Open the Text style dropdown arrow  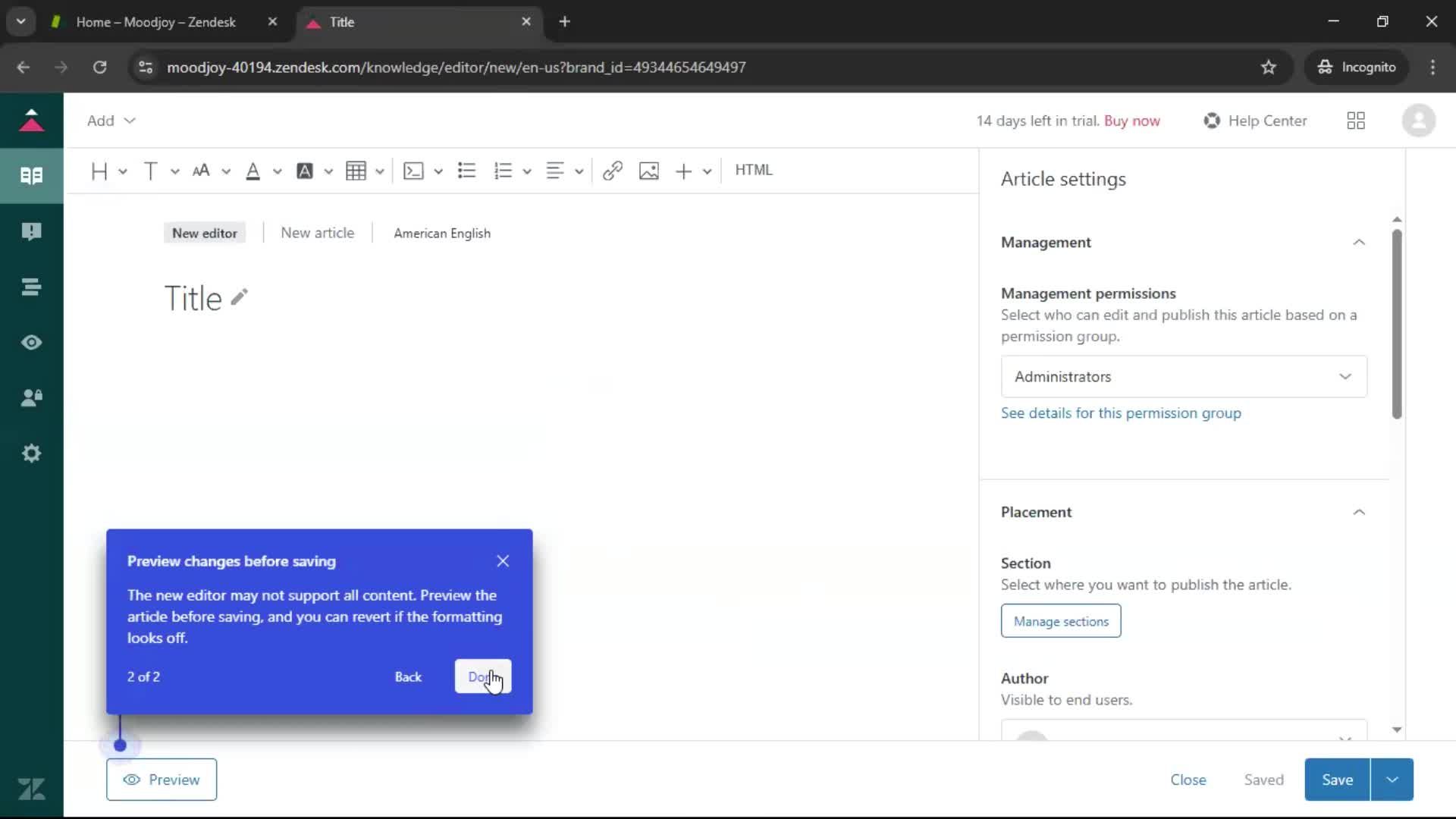point(175,171)
